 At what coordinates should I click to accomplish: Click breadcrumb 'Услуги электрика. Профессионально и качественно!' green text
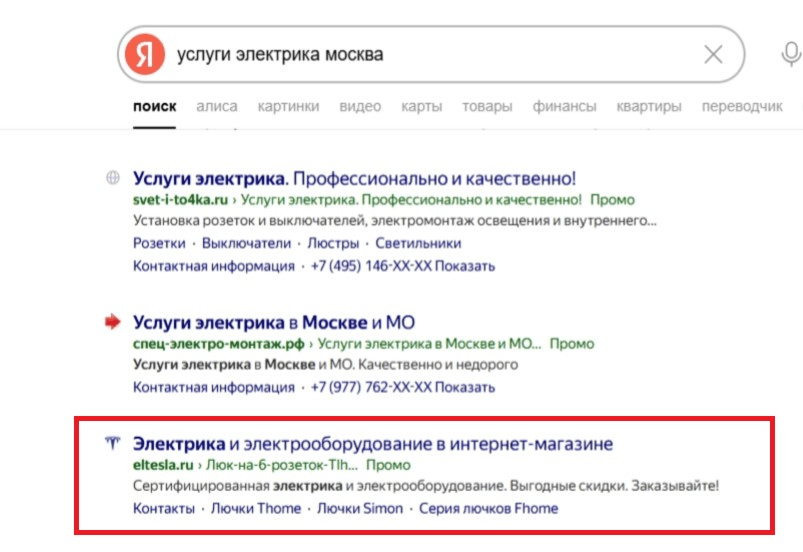(x=411, y=200)
